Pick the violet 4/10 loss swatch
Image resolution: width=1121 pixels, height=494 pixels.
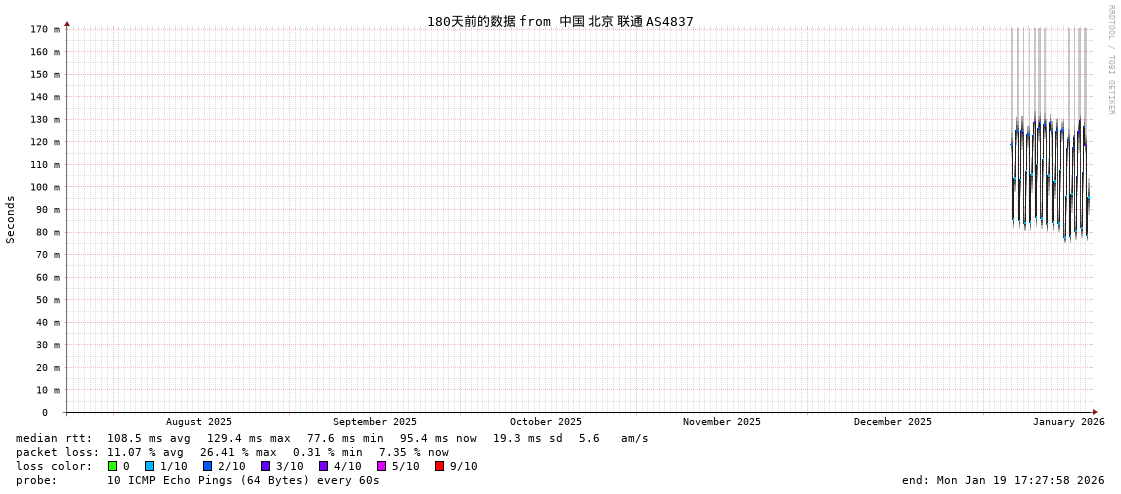point(324,466)
